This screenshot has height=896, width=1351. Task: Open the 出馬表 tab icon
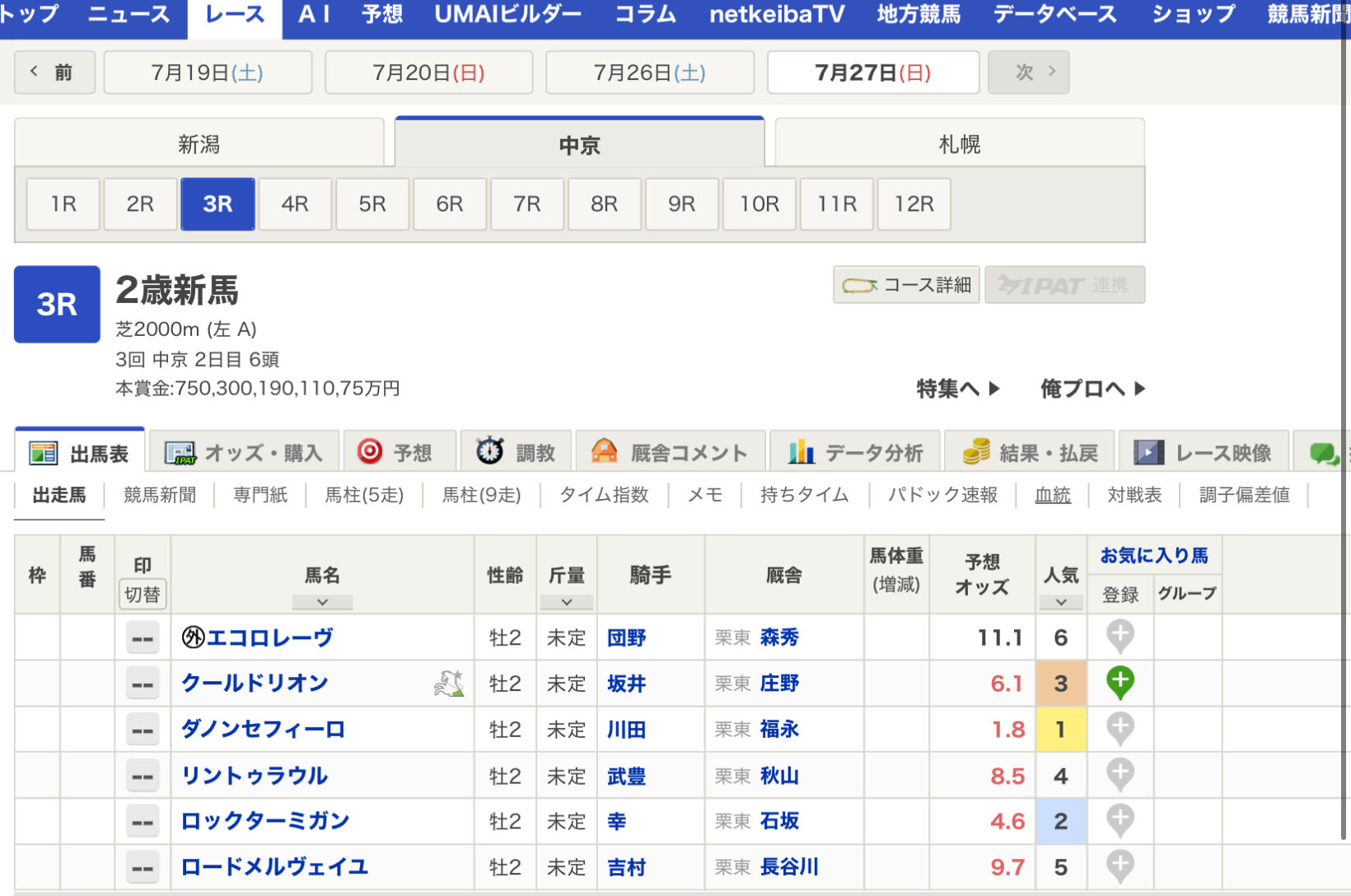(43, 453)
